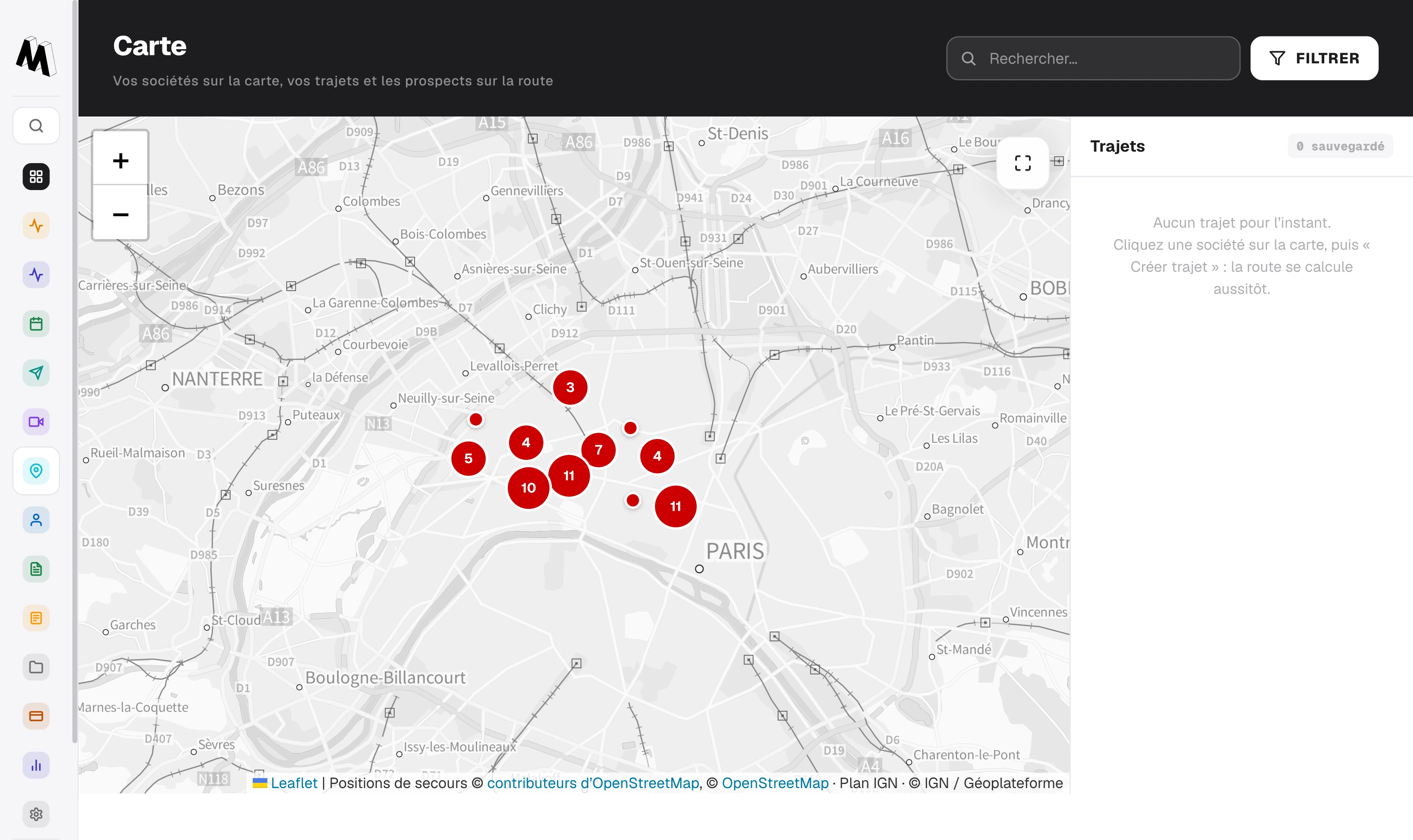Click the M logo in the sidebar
1413x840 pixels.
(x=36, y=56)
